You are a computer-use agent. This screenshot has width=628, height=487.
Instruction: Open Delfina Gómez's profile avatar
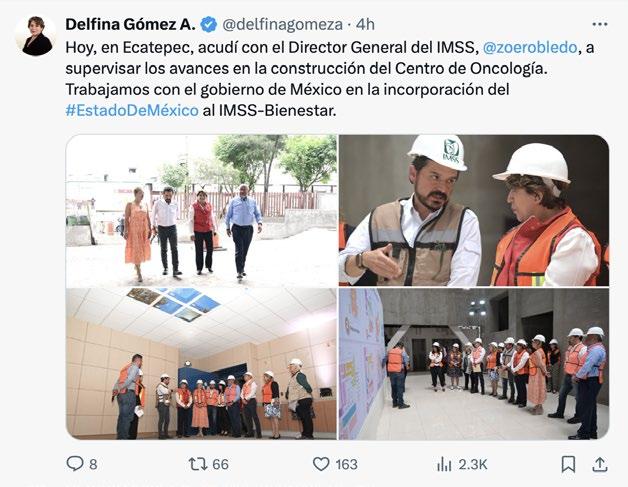click(36, 35)
